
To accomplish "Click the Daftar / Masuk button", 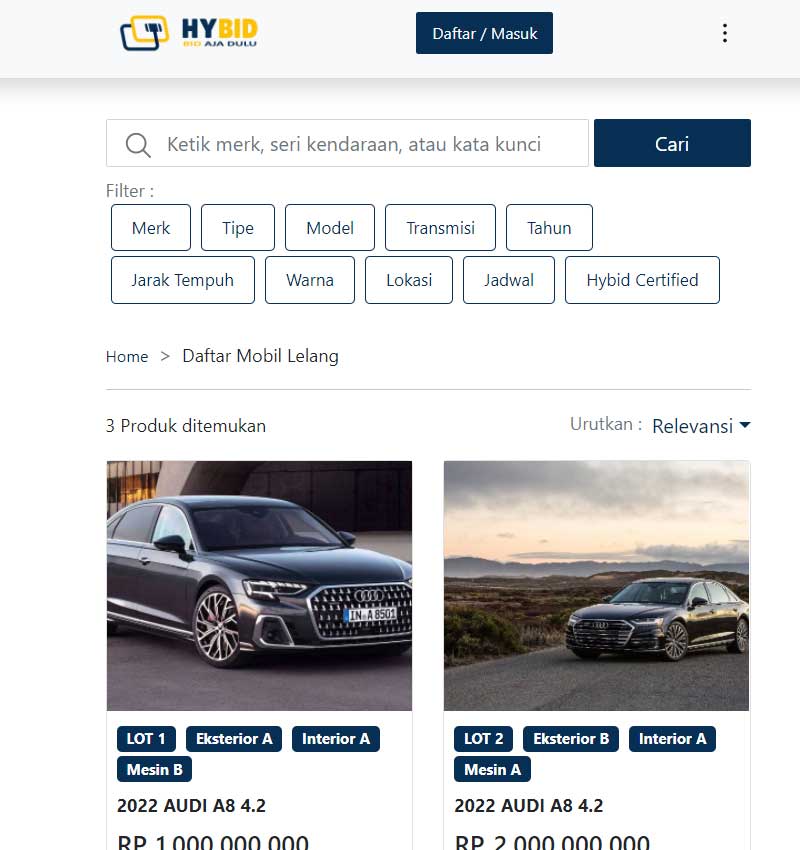I will point(484,33).
